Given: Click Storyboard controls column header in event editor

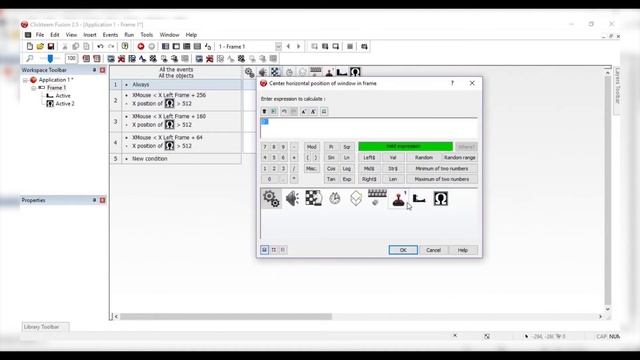Looking at the screenshot, I should pos(276,72).
